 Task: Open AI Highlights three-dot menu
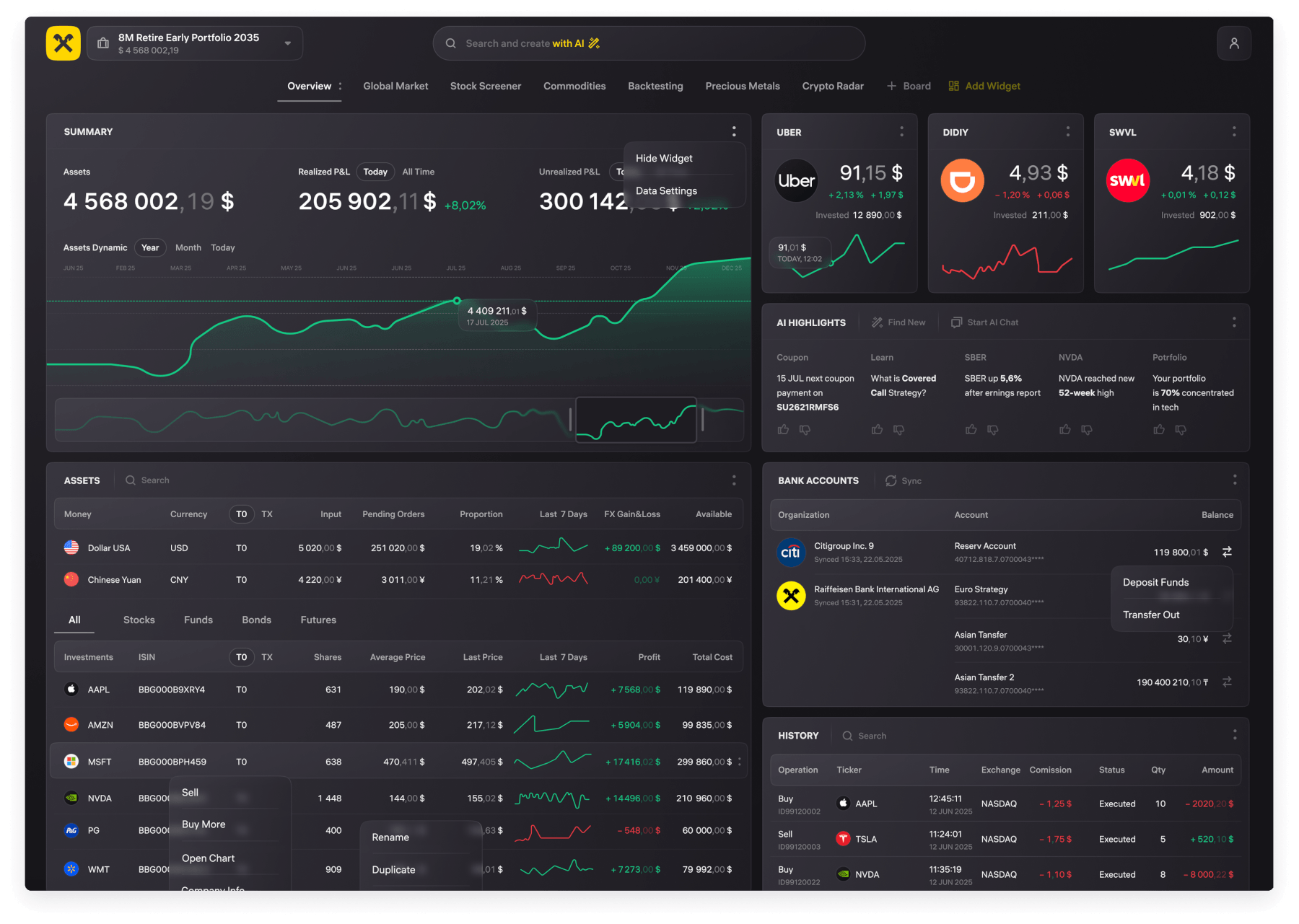click(x=1234, y=322)
